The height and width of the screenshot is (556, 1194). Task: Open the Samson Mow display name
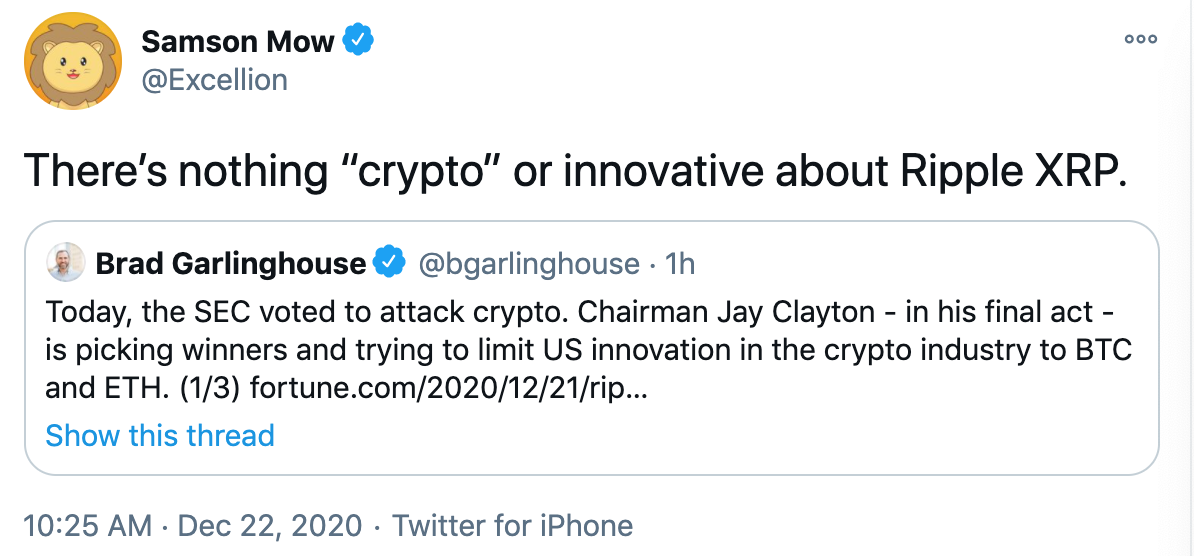238,41
